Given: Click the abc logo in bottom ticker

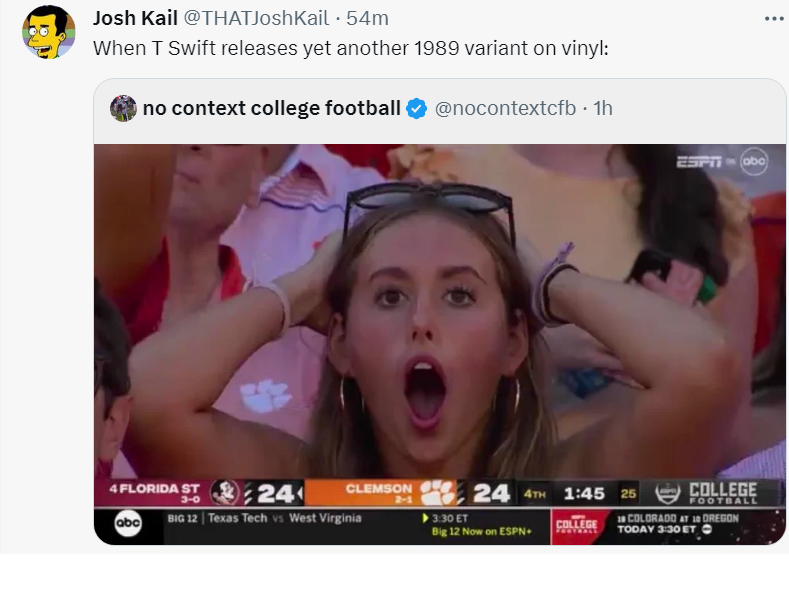Looking at the screenshot, I should (128, 524).
